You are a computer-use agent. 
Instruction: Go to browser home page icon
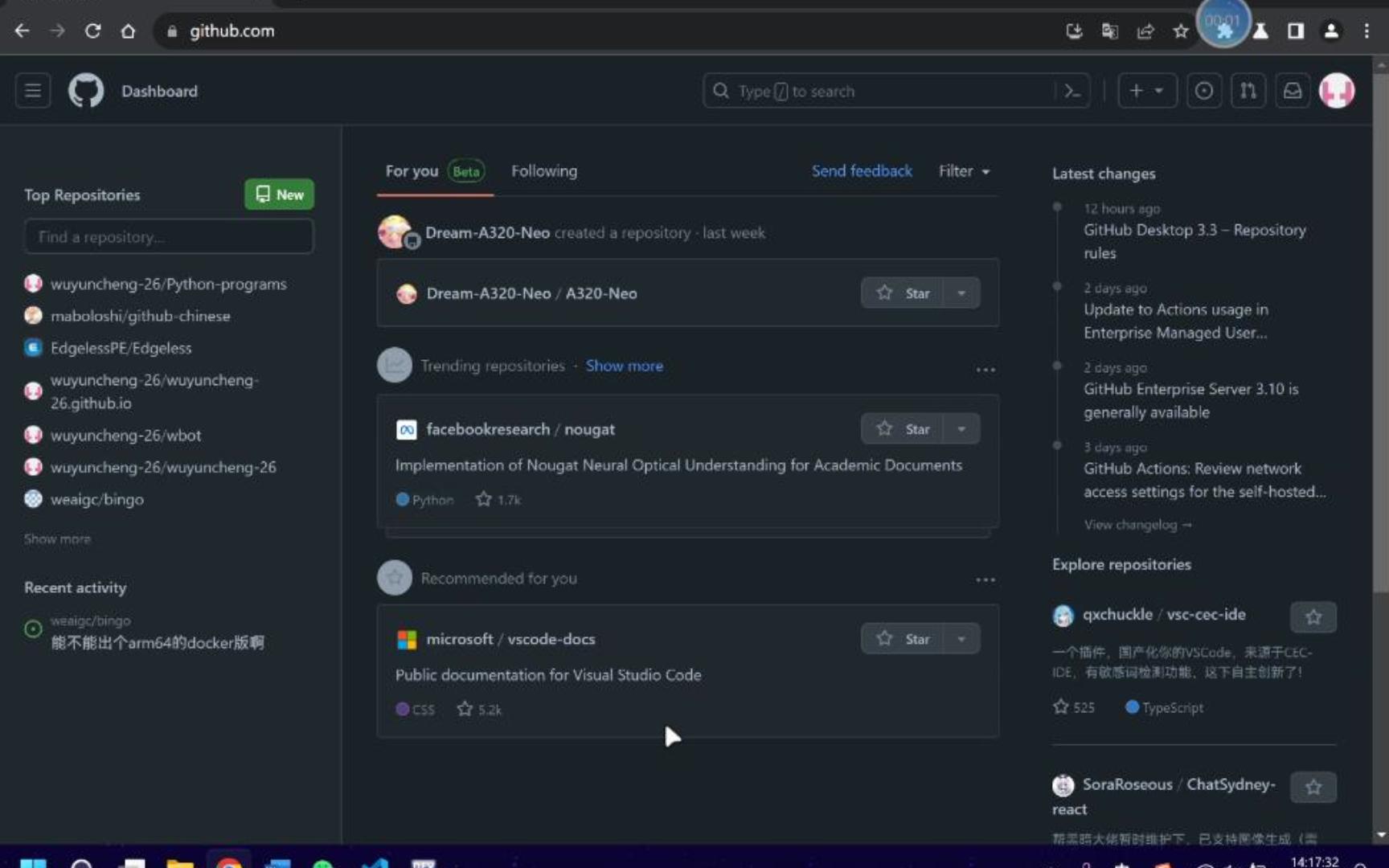click(x=128, y=31)
